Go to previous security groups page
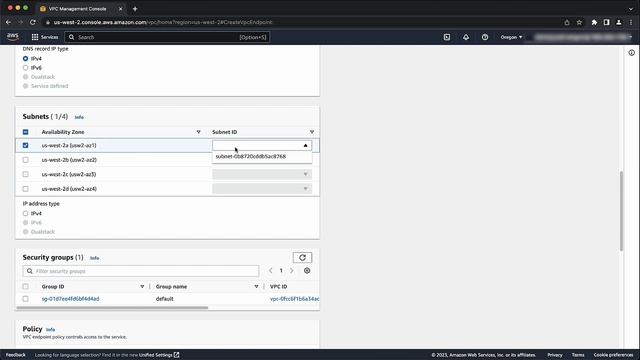Screen dimensions: 640x360 (x=271, y=271)
